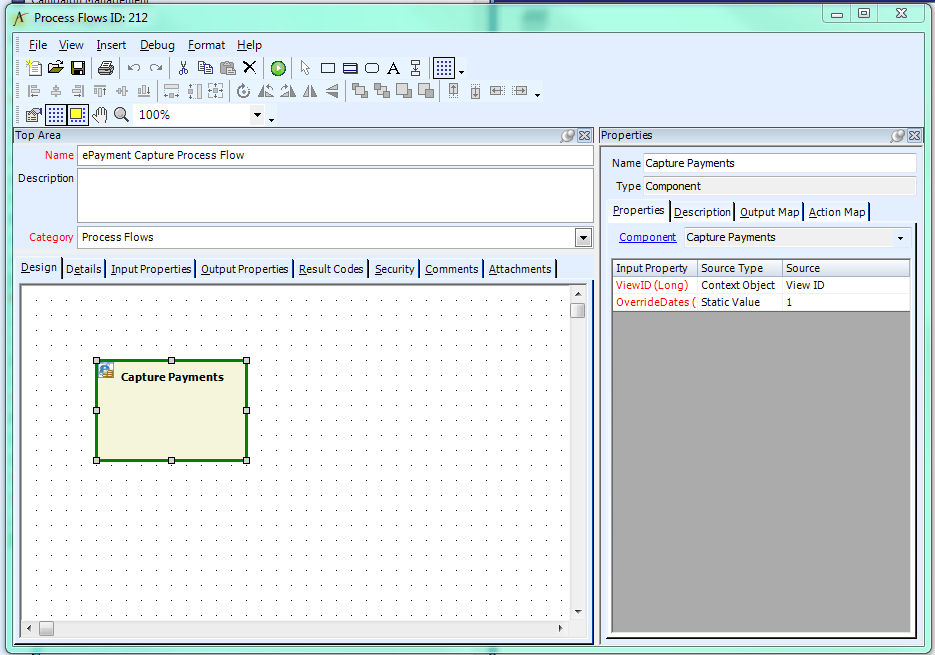Open the Debug menu
The height and width of the screenshot is (655, 935).
(x=156, y=45)
